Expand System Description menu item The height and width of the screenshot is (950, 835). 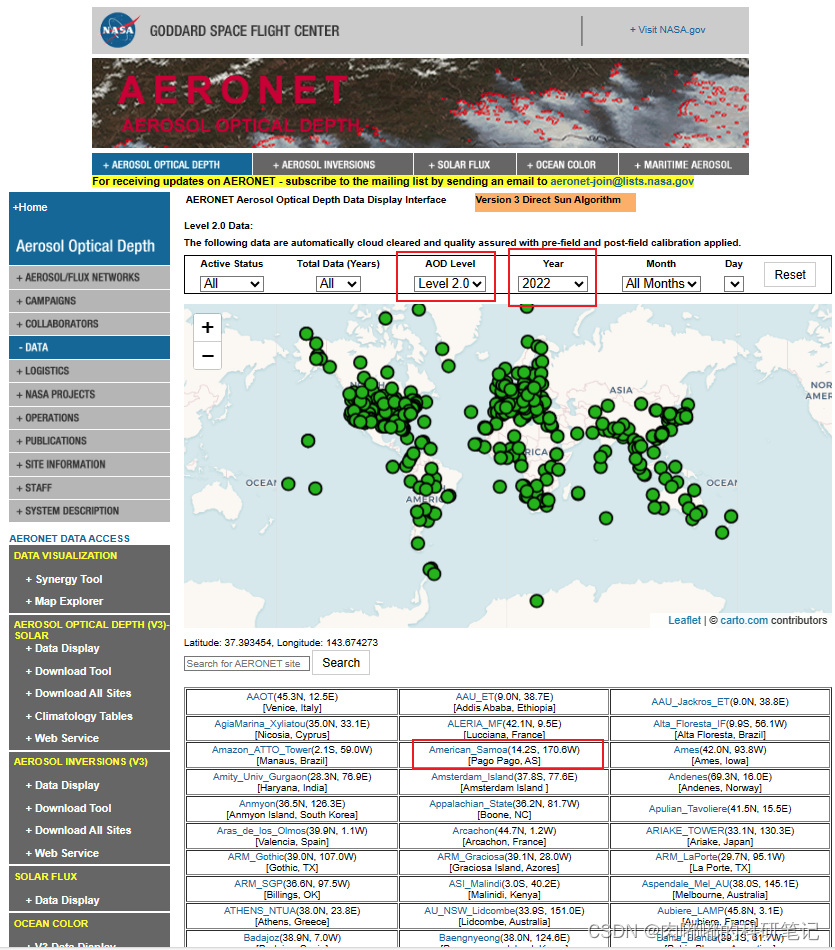[x=89, y=511]
